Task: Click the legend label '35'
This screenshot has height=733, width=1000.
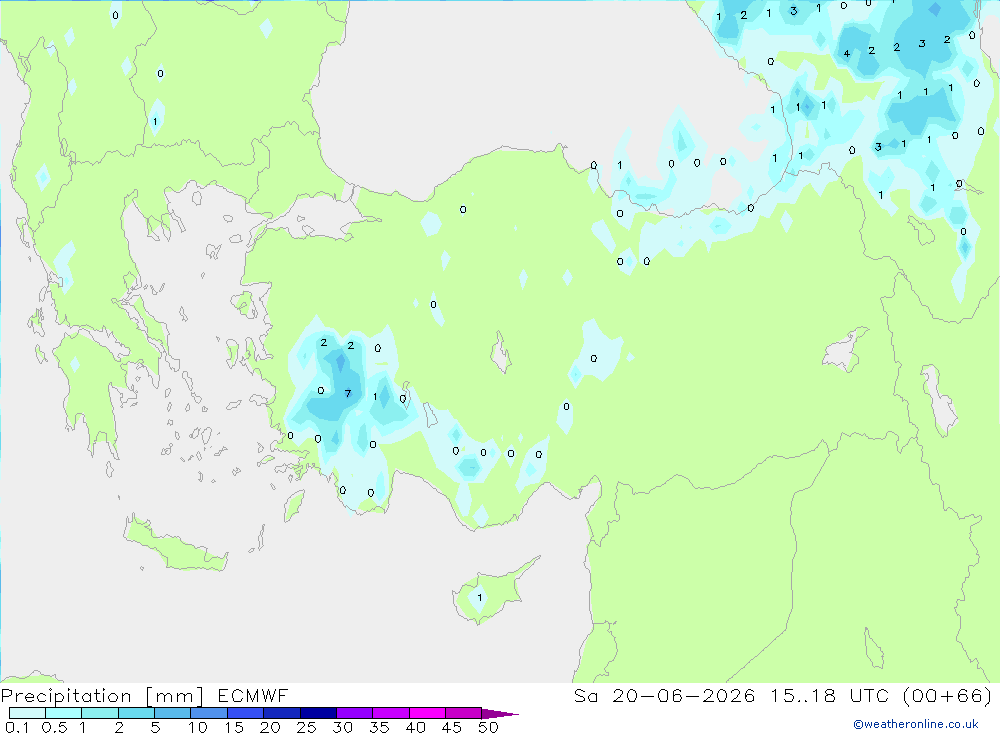Action: pyautogui.click(x=379, y=727)
